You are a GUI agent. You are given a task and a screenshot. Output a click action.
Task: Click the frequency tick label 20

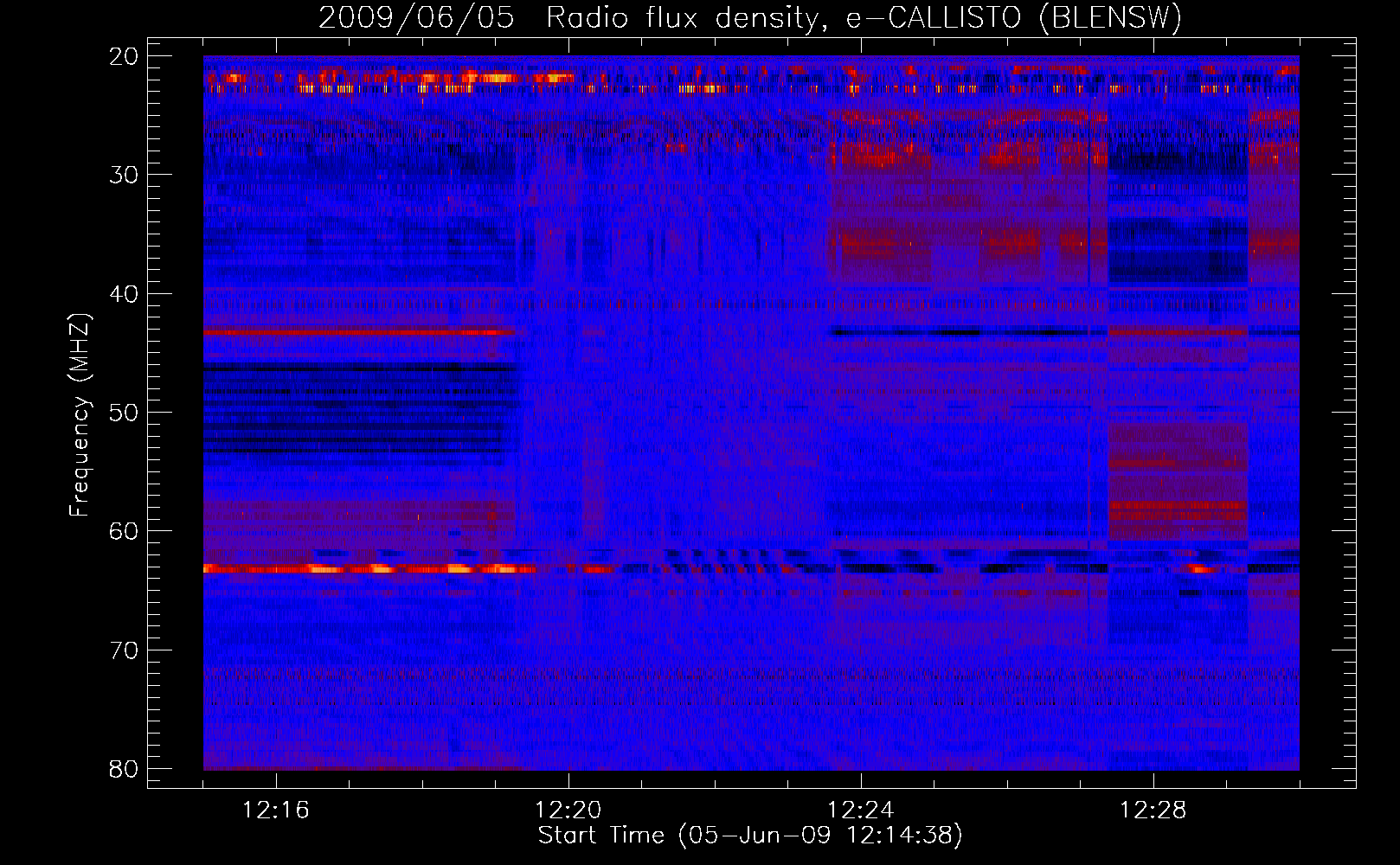point(125,56)
